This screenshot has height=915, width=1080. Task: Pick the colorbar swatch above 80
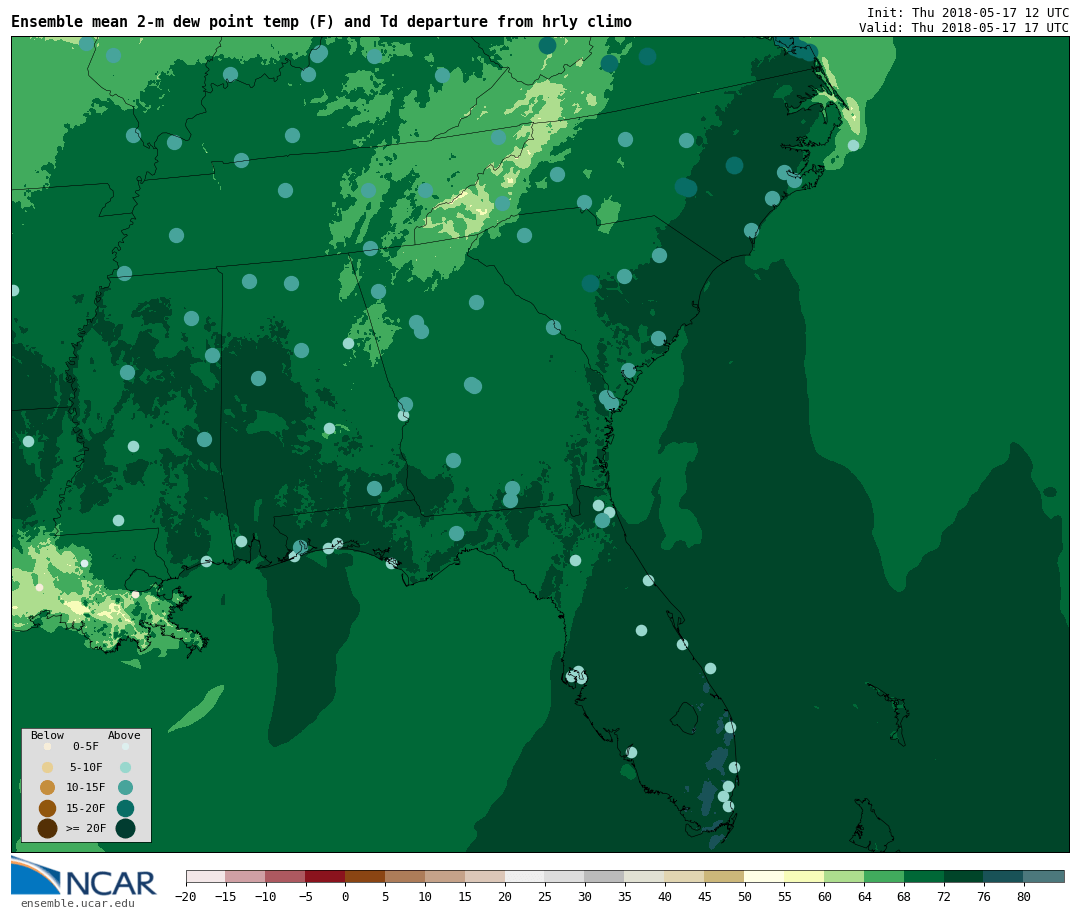pos(1043,876)
